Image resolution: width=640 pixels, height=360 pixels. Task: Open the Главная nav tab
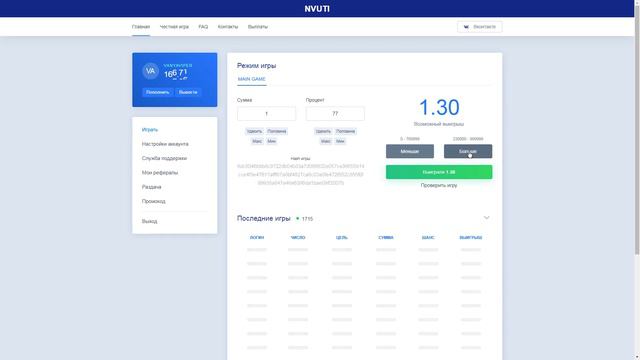click(141, 27)
